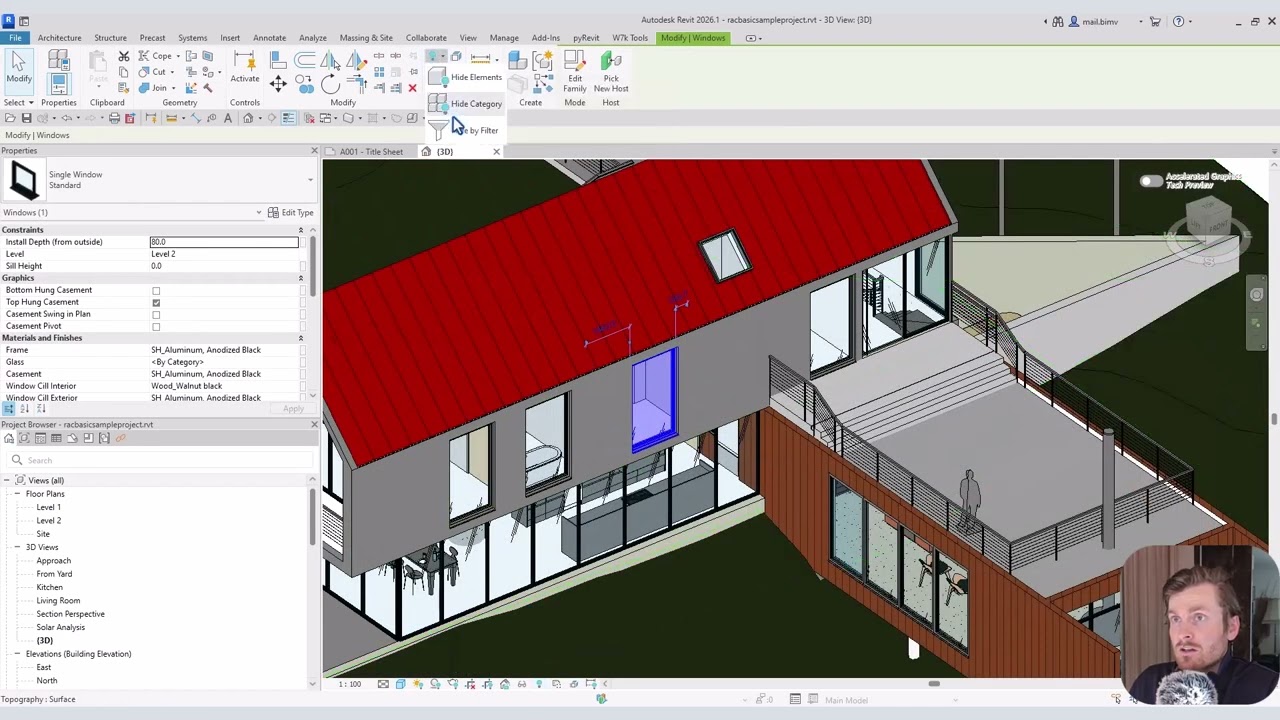Open Level 2 floor plan in browser
Screen dimensions: 1280x720
tap(48, 520)
